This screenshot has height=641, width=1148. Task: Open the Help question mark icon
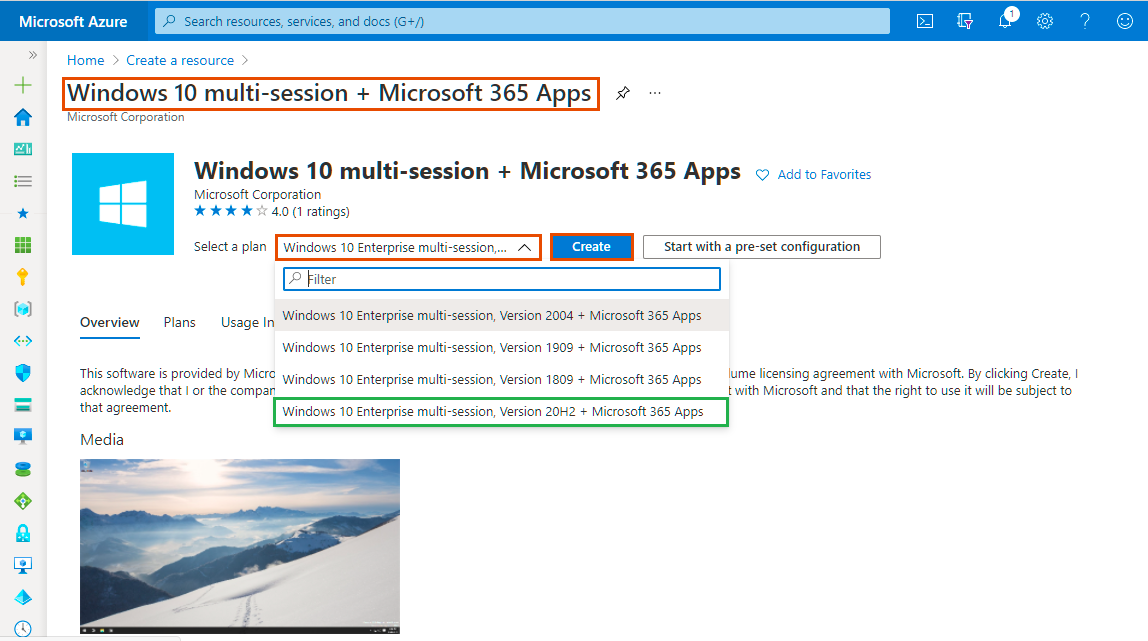point(1085,21)
